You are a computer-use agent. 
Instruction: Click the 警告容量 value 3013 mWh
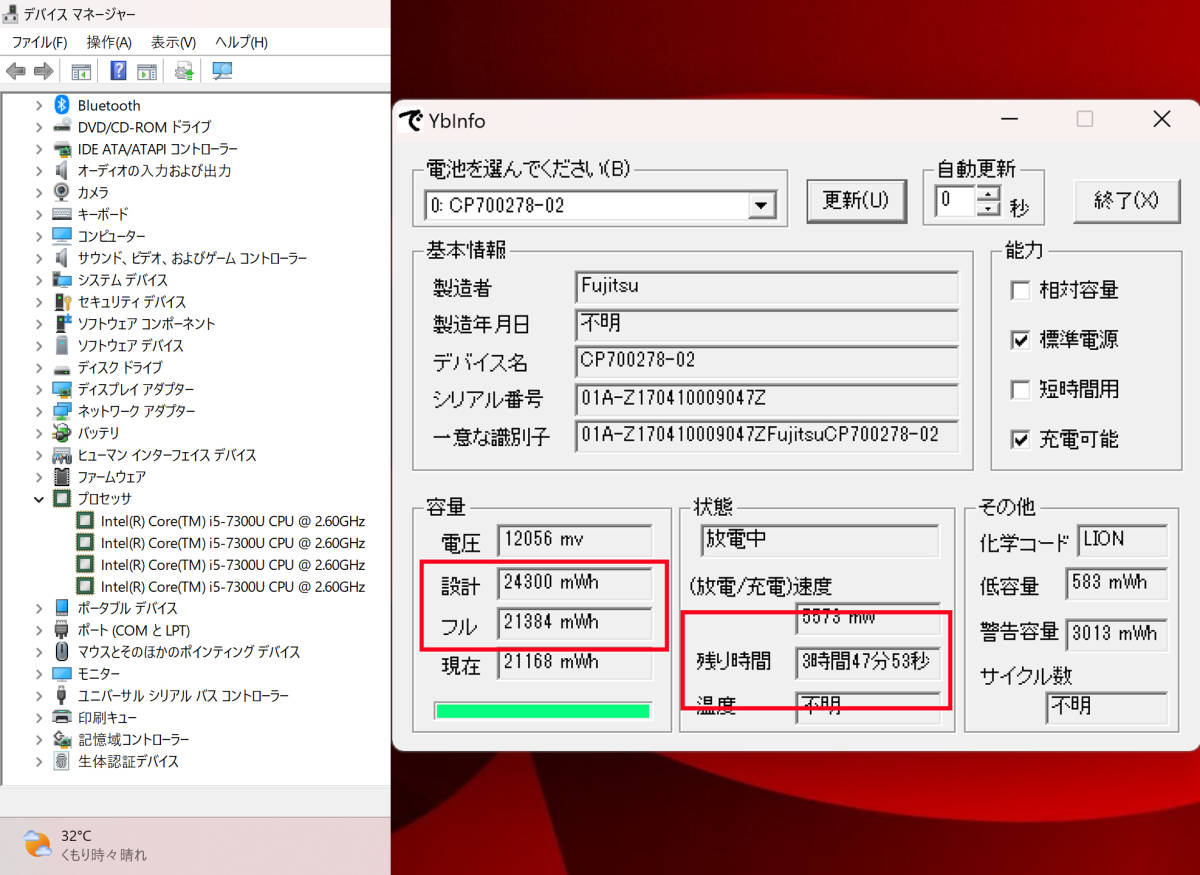(1117, 634)
